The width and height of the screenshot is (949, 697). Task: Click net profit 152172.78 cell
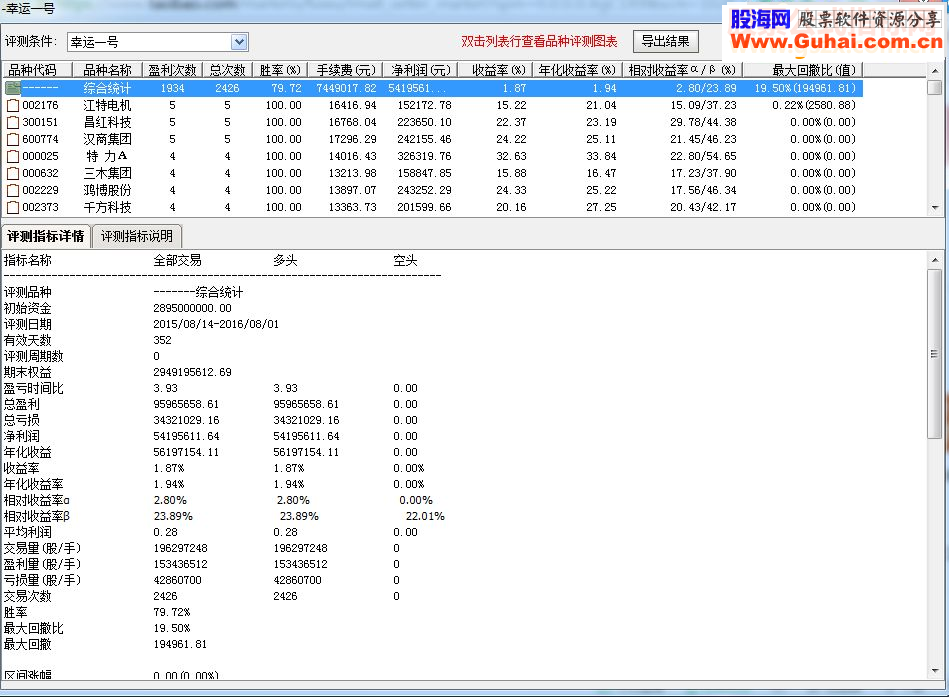(424, 105)
